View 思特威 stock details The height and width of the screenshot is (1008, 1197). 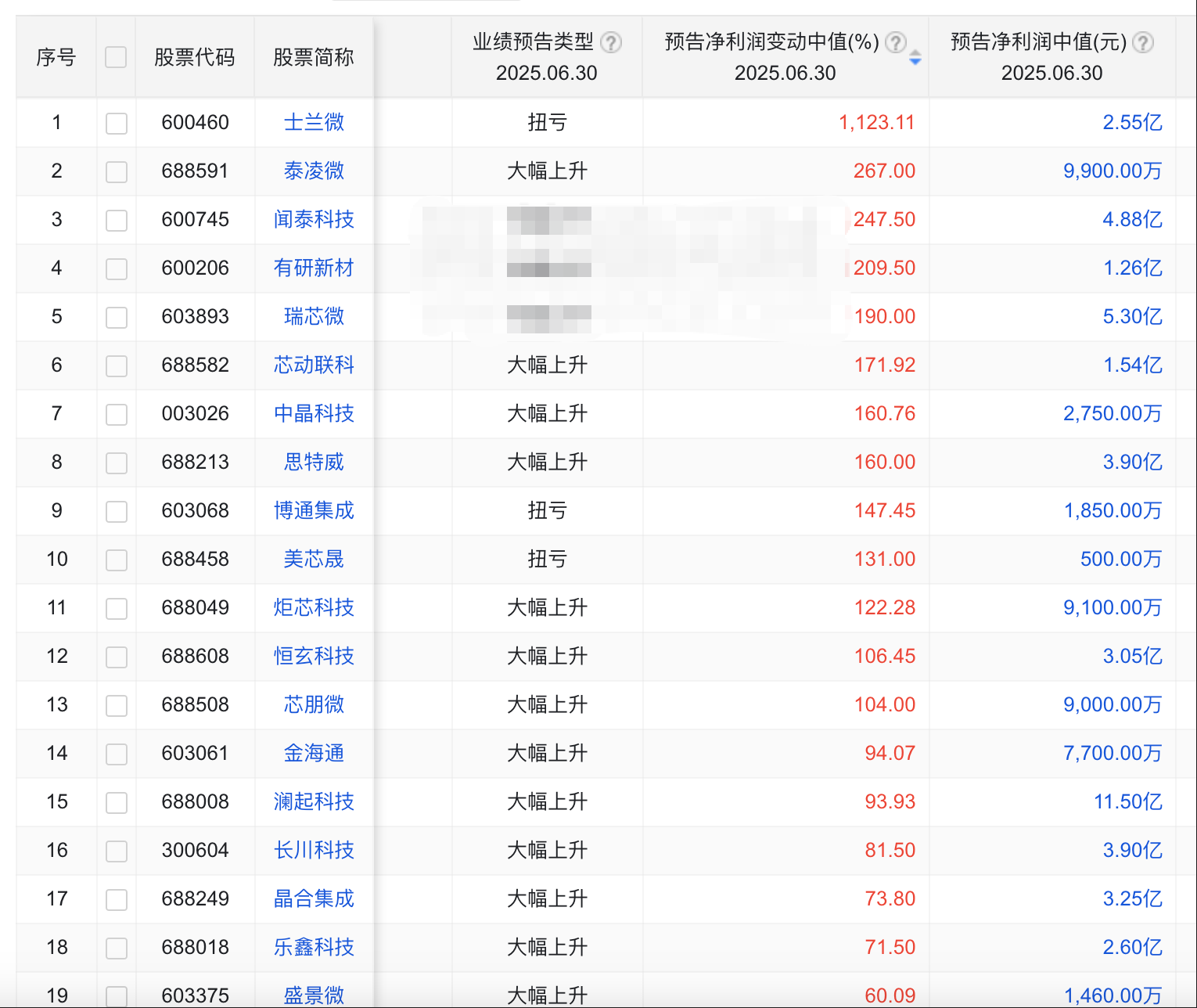pyautogui.click(x=314, y=462)
